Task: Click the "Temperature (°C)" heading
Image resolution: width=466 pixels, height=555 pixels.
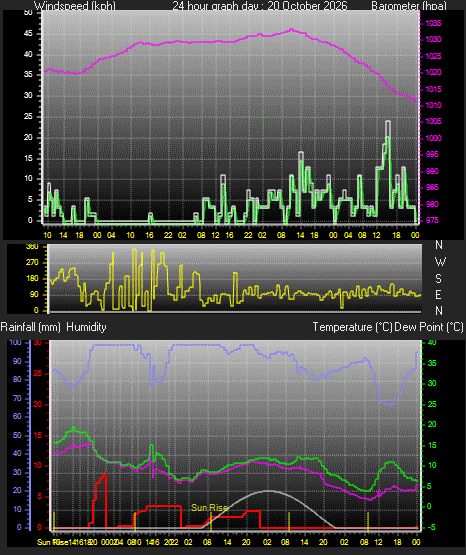Action: tap(352, 327)
